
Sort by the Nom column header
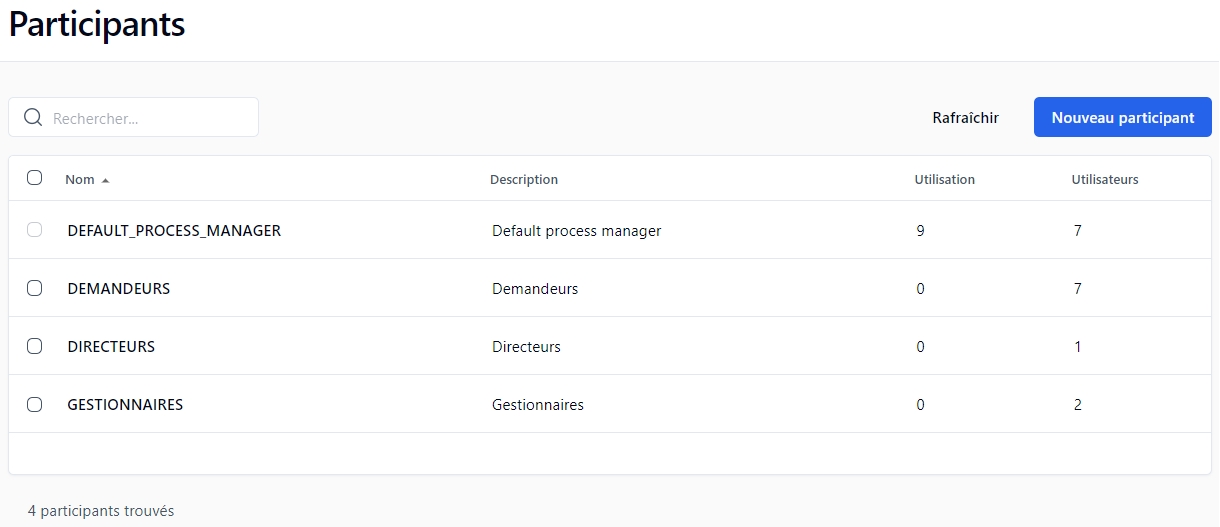[x=80, y=180]
